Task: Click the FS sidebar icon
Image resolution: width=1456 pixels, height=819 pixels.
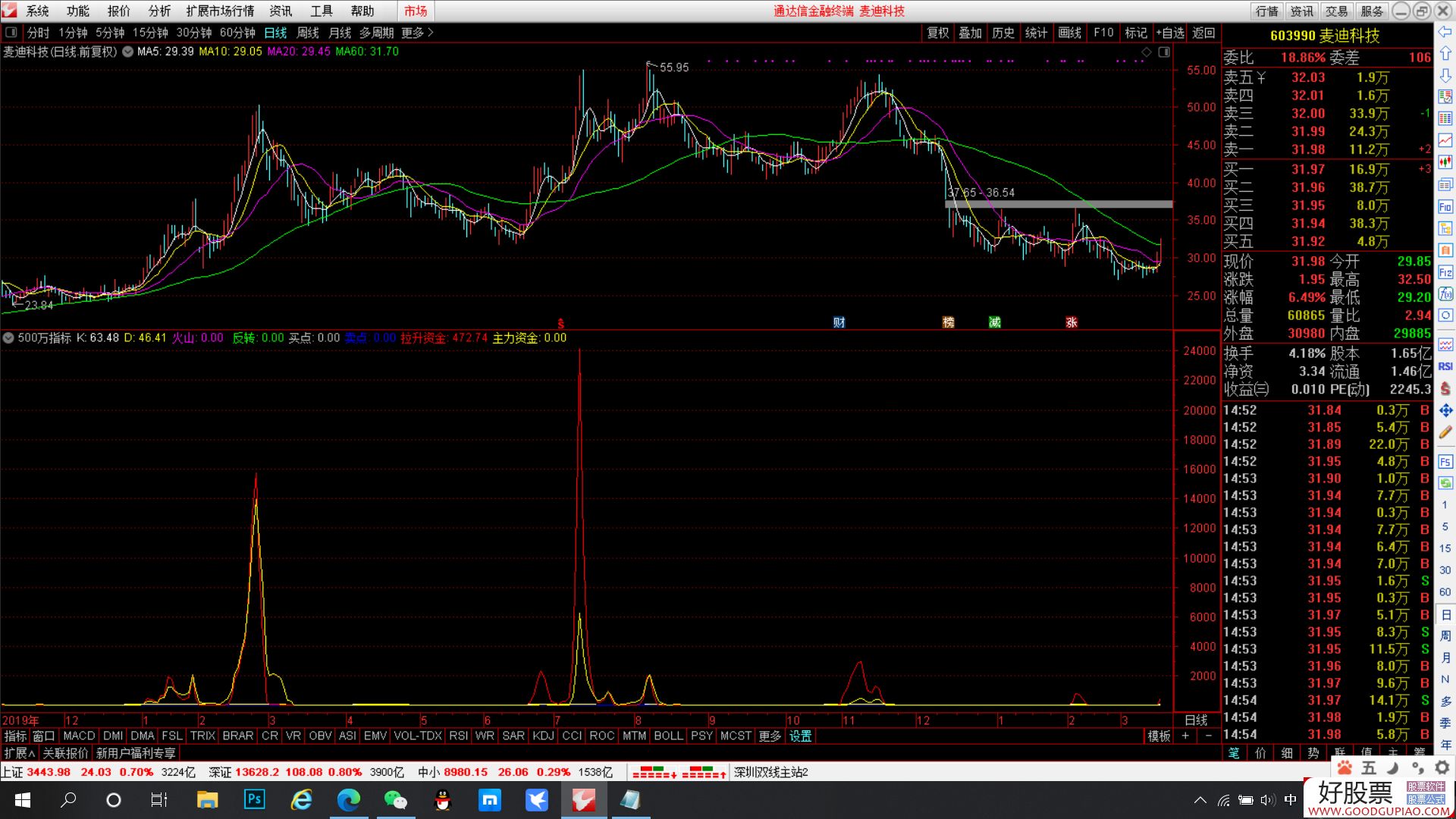Action: click(1445, 461)
